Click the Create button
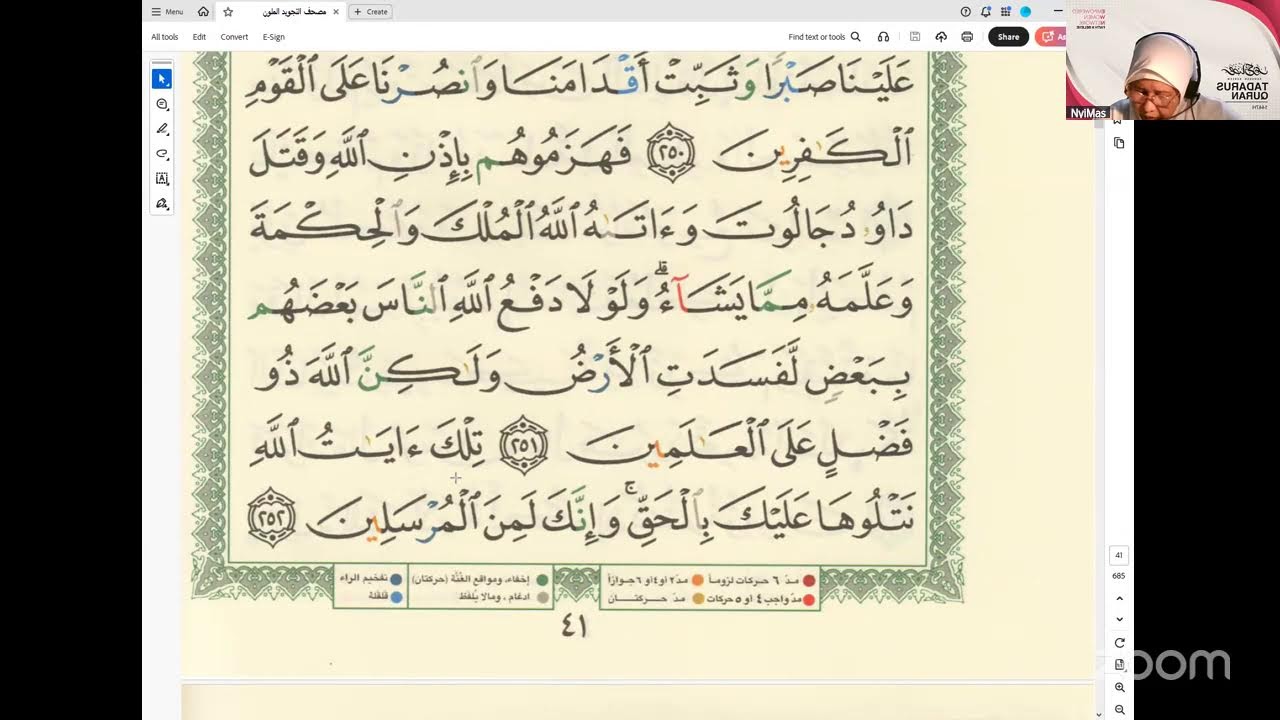 pyautogui.click(x=371, y=12)
